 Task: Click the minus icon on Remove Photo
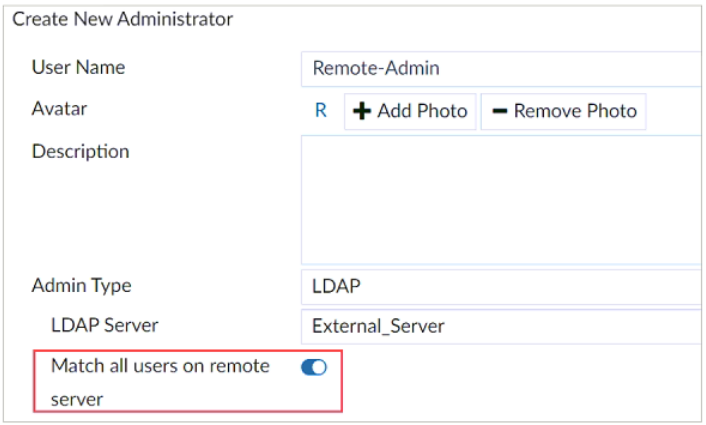tap(498, 111)
